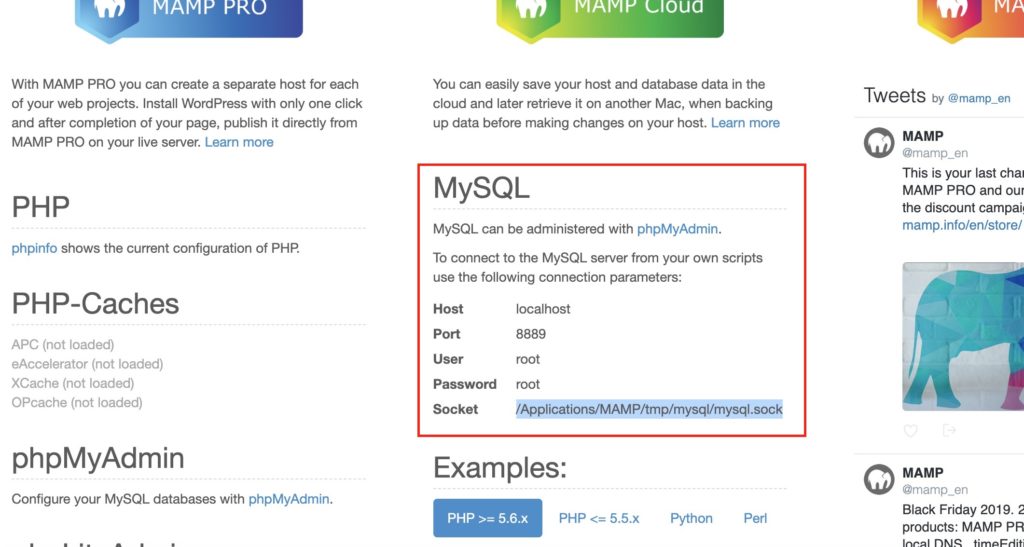Share the first tweet via share icon
Viewport: 1024px width, 547px height.
pos(950,430)
